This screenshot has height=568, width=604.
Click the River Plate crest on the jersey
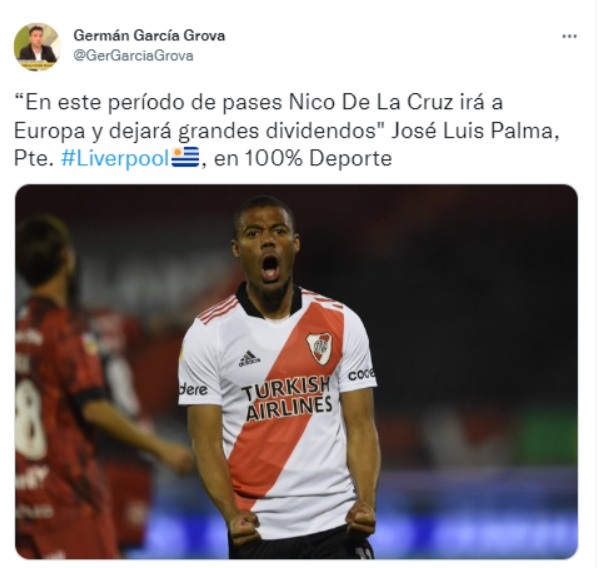(319, 349)
